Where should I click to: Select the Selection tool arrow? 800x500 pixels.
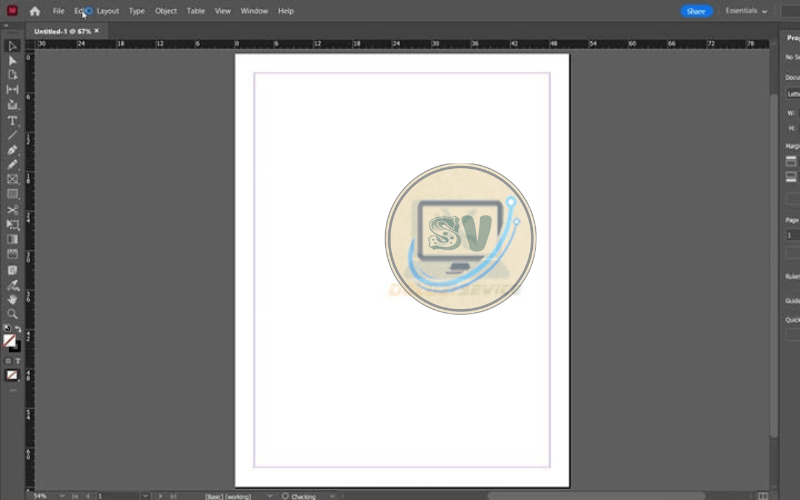(12, 46)
